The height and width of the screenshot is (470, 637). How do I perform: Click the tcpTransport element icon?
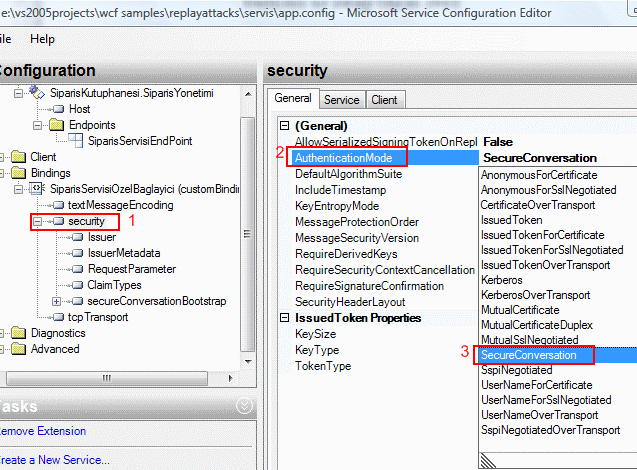pos(56,317)
